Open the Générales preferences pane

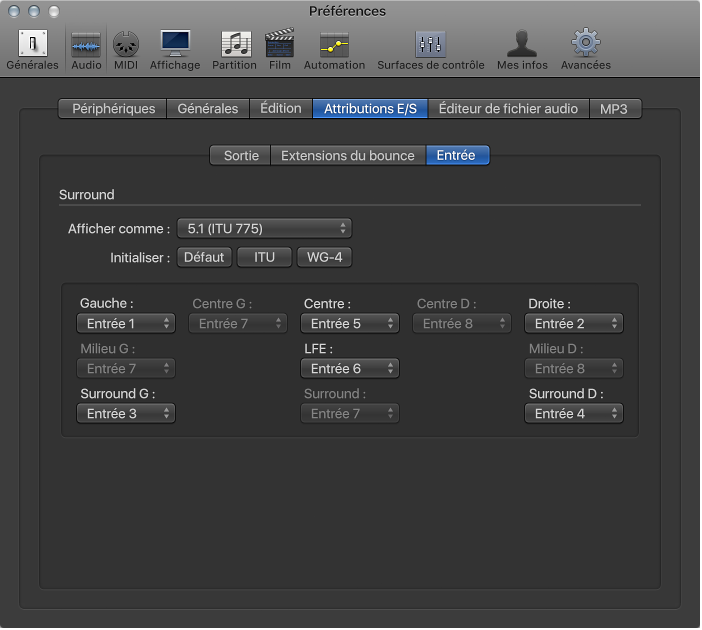pyautogui.click(x=33, y=48)
